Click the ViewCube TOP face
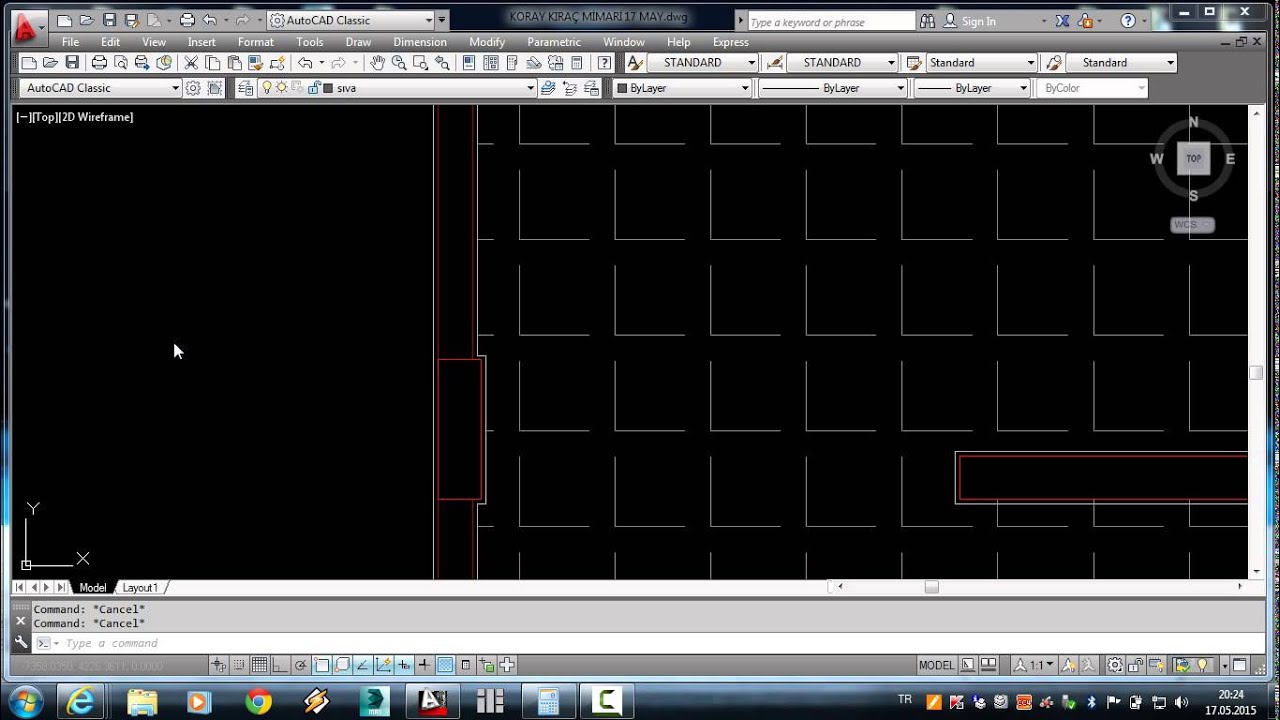This screenshot has width=1280, height=720. (1193, 159)
